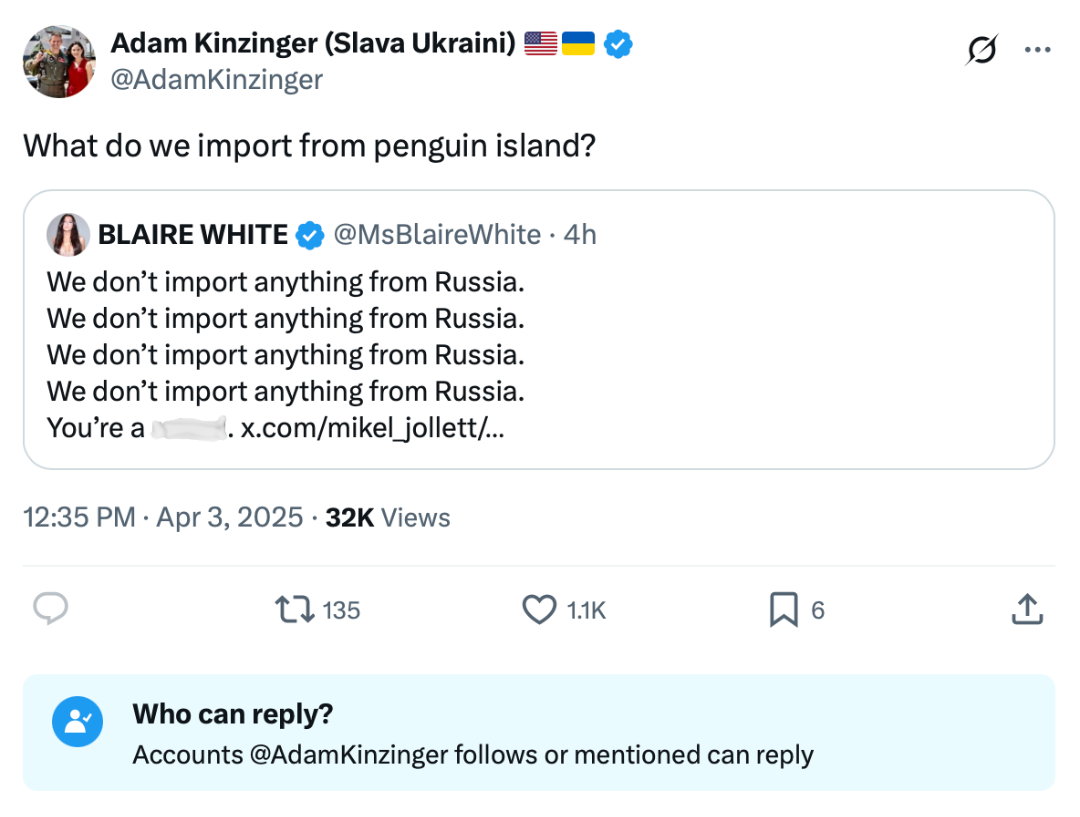Viewport: 1080px width, 817px height.
Task: Open the three-dot more options menu
Action: (1038, 49)
